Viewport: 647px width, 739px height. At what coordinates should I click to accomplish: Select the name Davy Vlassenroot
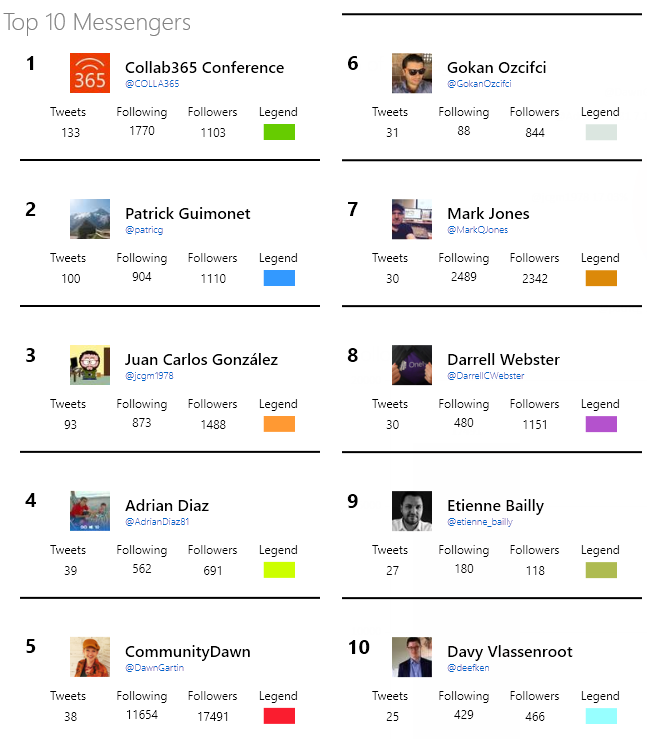509,652
